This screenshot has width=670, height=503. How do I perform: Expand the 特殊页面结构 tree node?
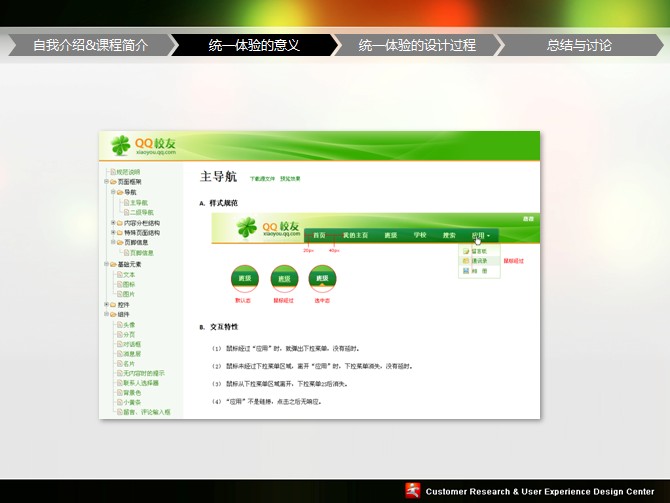coord(113,232)
